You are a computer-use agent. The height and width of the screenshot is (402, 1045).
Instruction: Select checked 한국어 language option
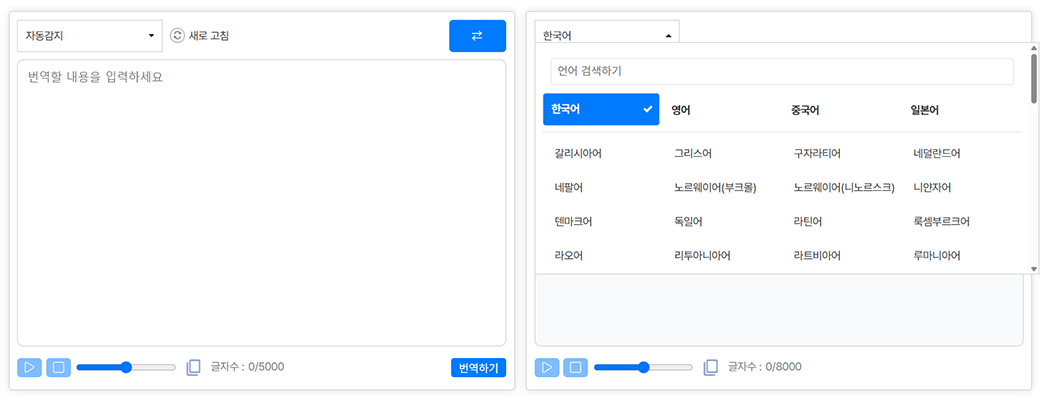pos(600,110)
